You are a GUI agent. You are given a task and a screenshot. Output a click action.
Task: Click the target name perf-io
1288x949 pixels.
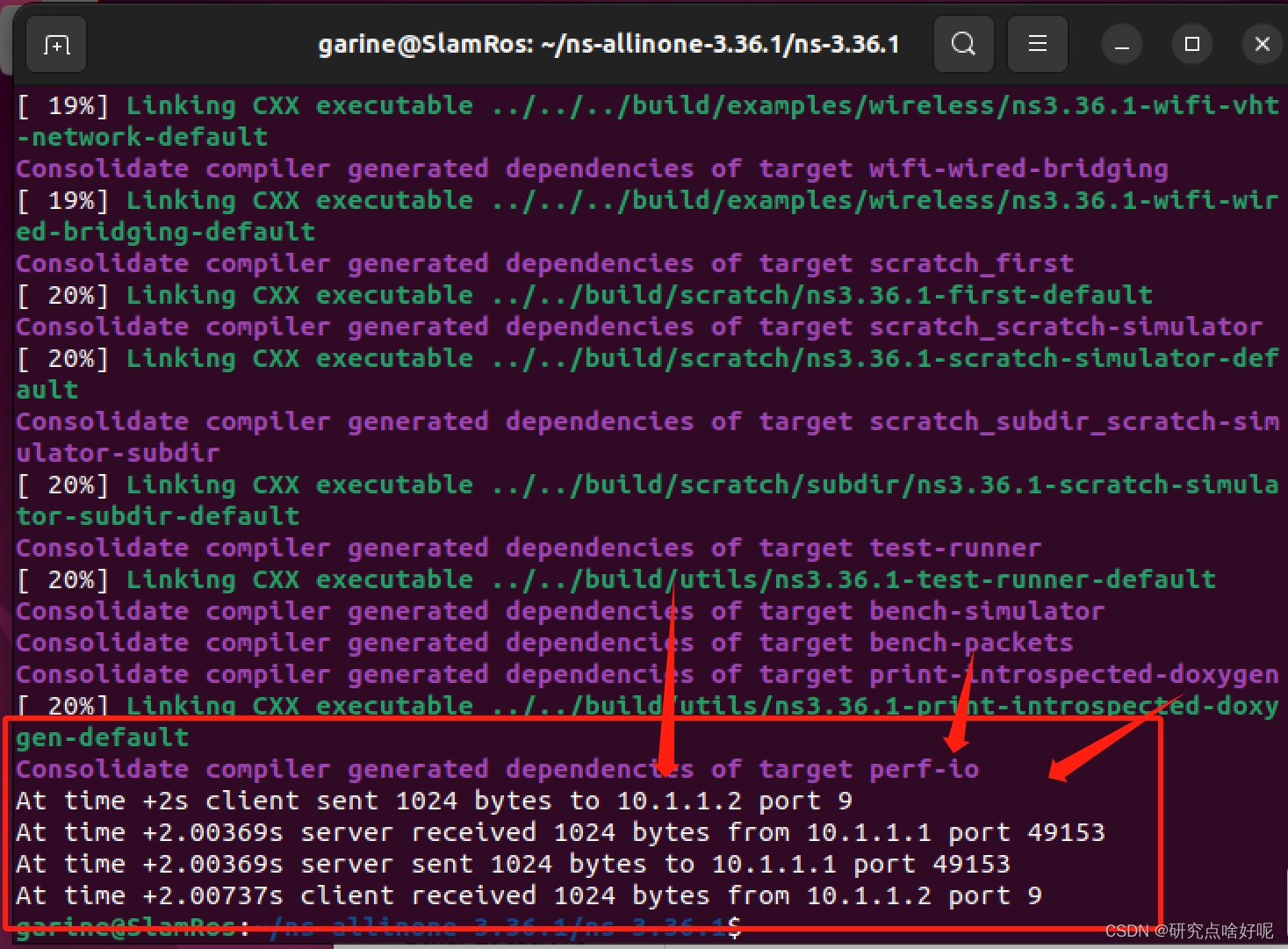pos(924,769)
